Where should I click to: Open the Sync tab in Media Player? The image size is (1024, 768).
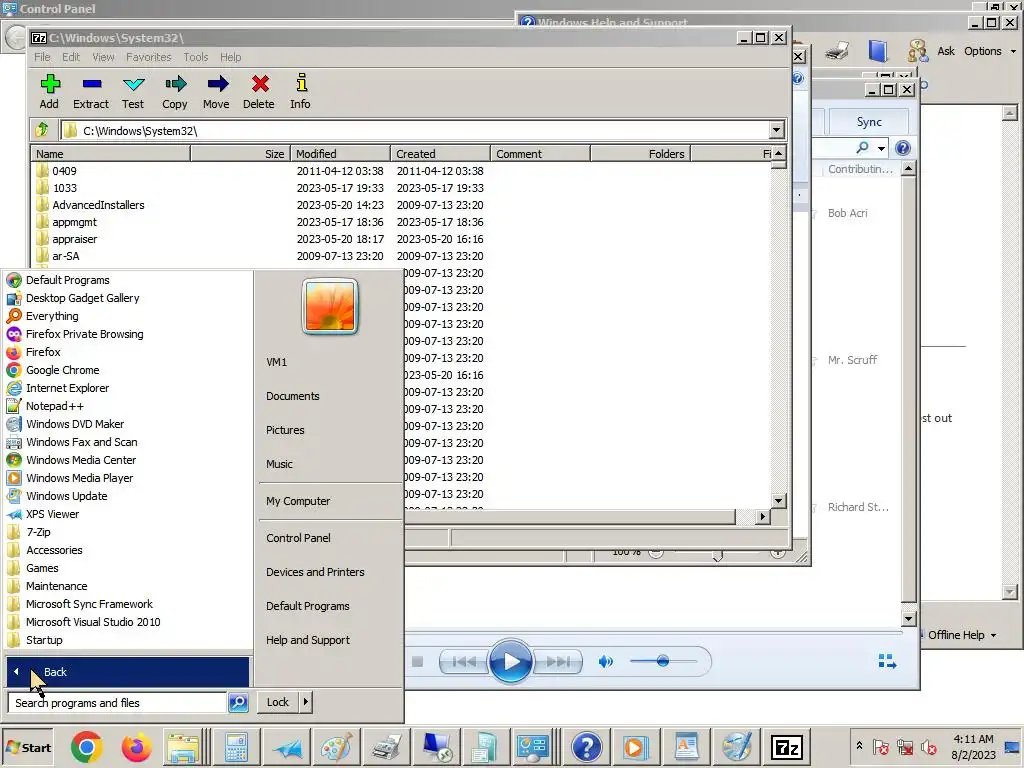coord(869,122)
